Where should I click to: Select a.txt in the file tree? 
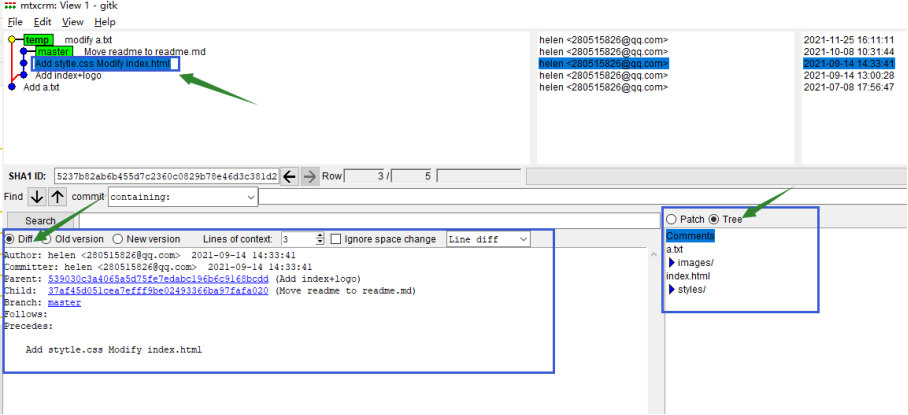[675, 249]
